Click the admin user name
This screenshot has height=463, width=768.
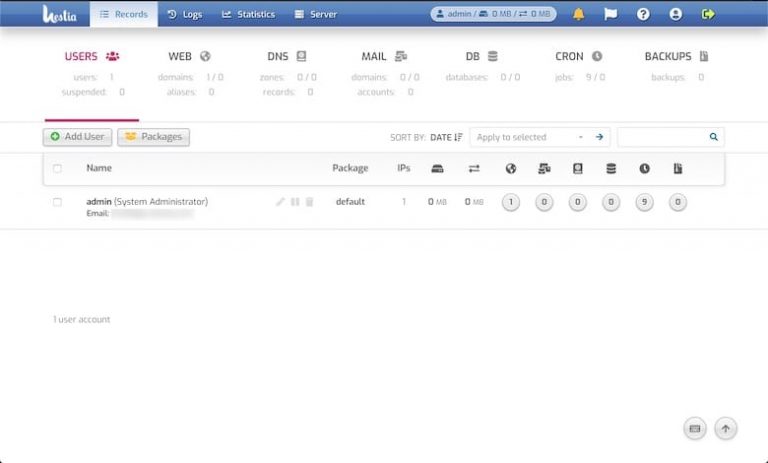98,201
